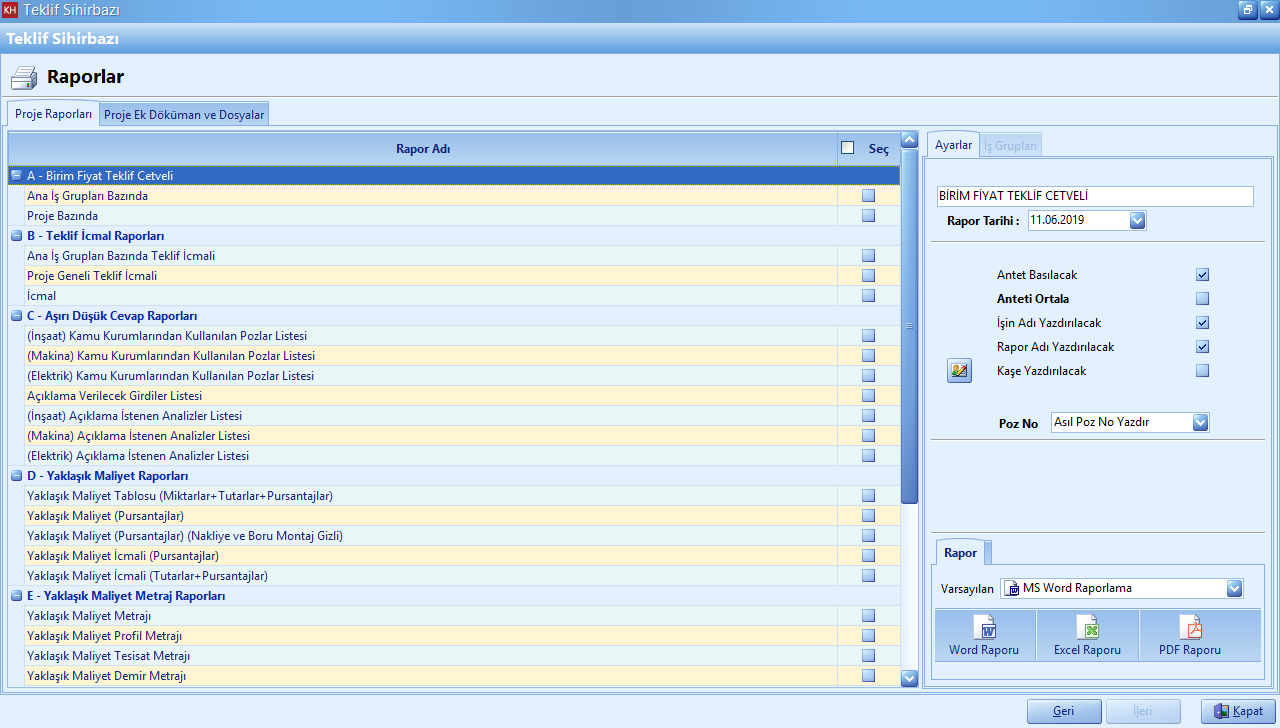Open the Poz No dropdown list

point(1200,423)
